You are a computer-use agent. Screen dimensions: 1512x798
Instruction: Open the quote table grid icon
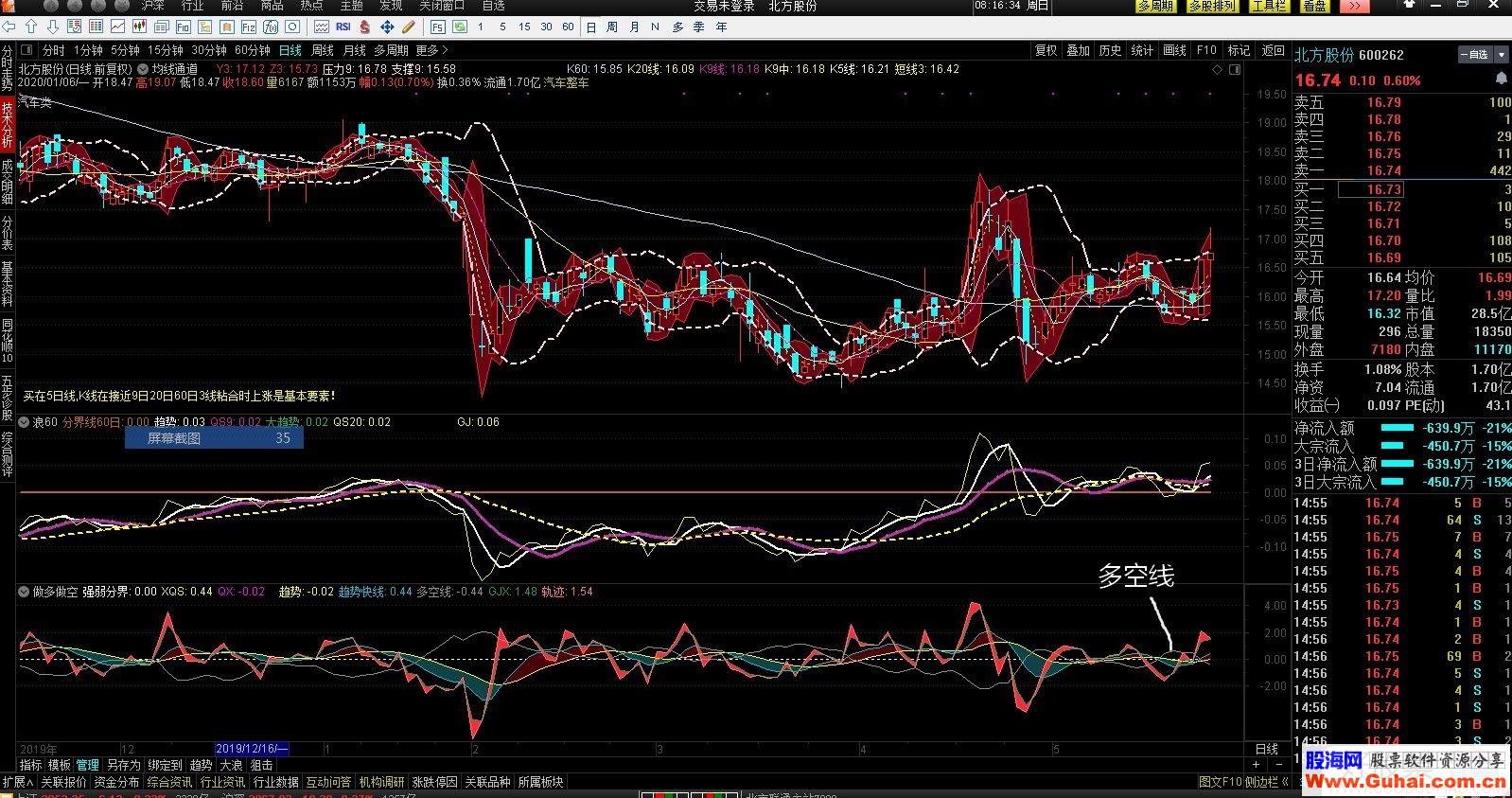(96, 27)
